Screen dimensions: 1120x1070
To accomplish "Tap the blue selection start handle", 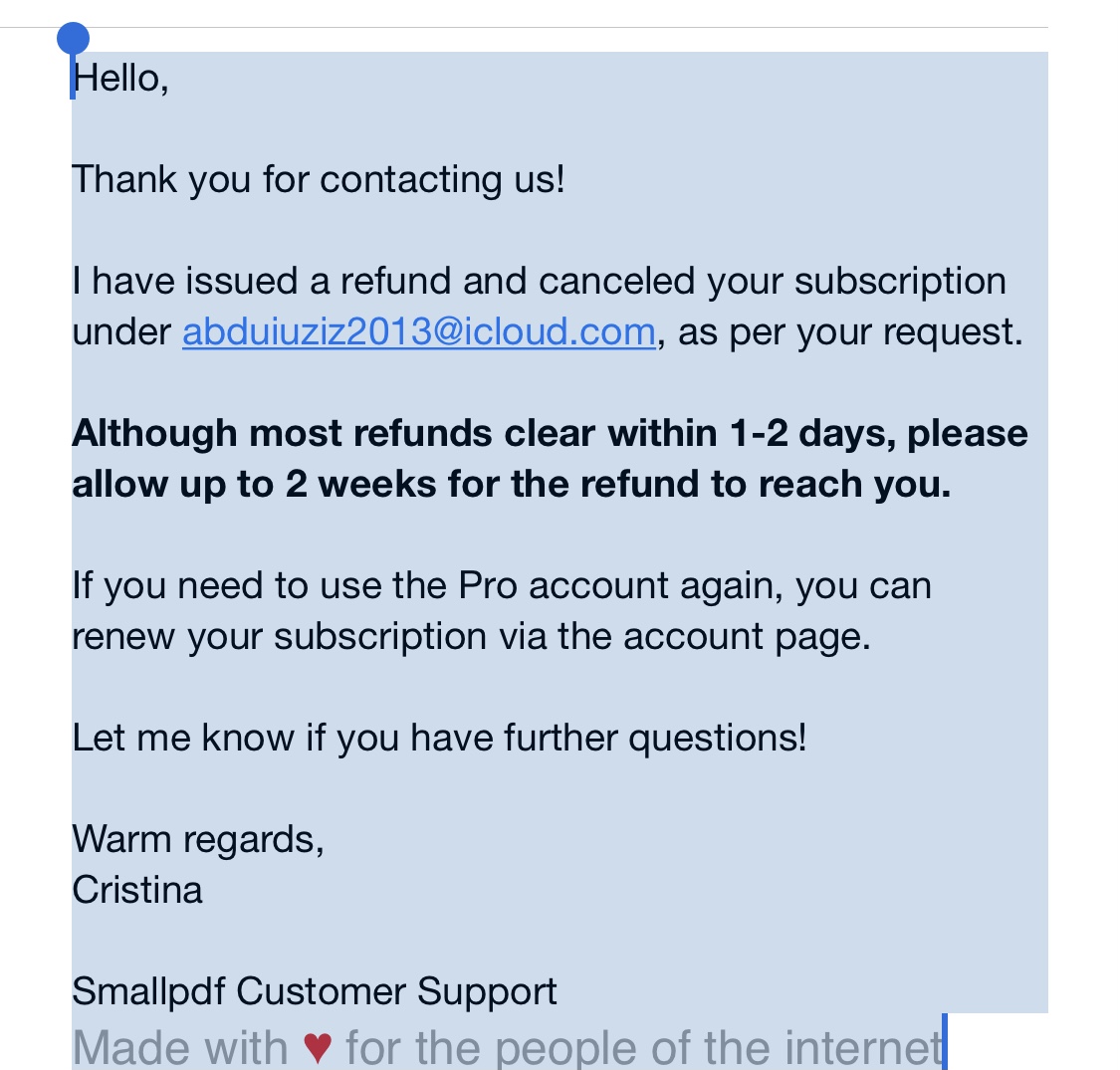I will pos(73,39).
